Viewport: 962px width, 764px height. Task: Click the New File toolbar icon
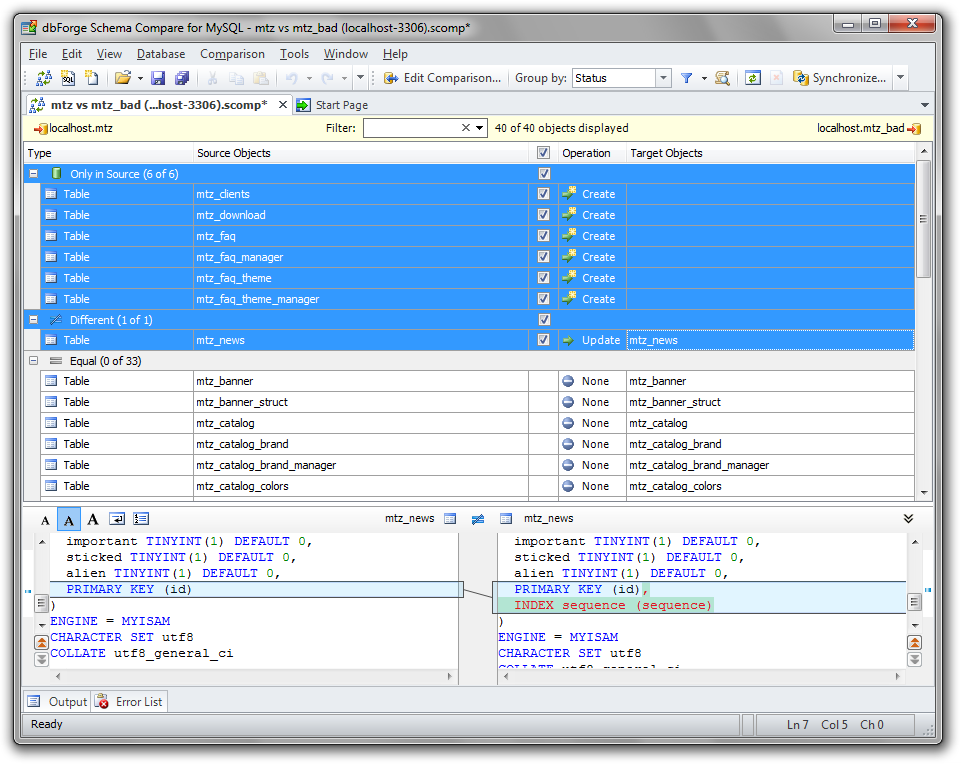[91, 78]
